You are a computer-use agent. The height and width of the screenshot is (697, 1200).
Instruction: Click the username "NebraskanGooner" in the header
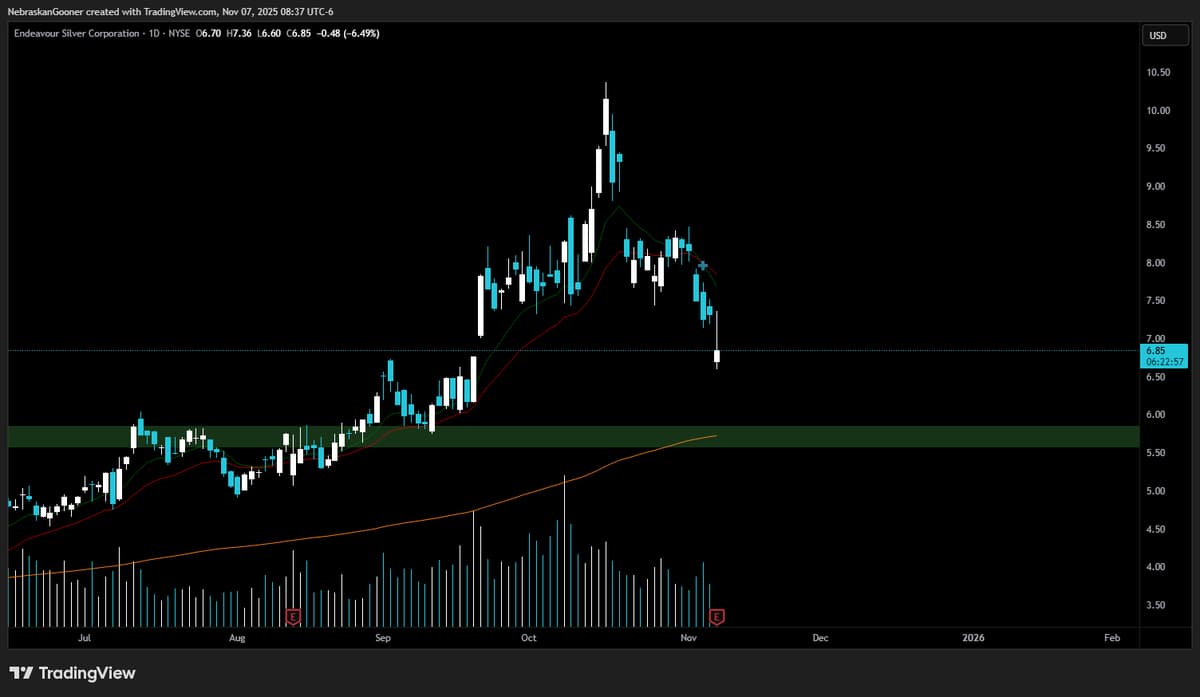point(44,11)
